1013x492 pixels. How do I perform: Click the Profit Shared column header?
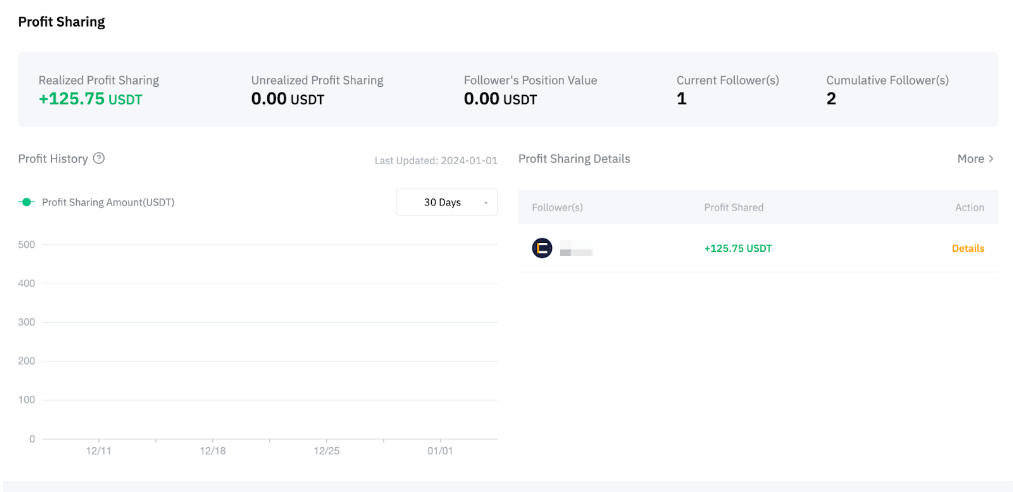point(733,207)
